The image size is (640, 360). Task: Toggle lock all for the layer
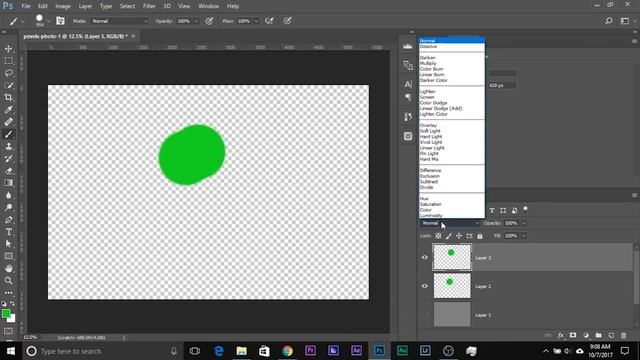point(480,236)
